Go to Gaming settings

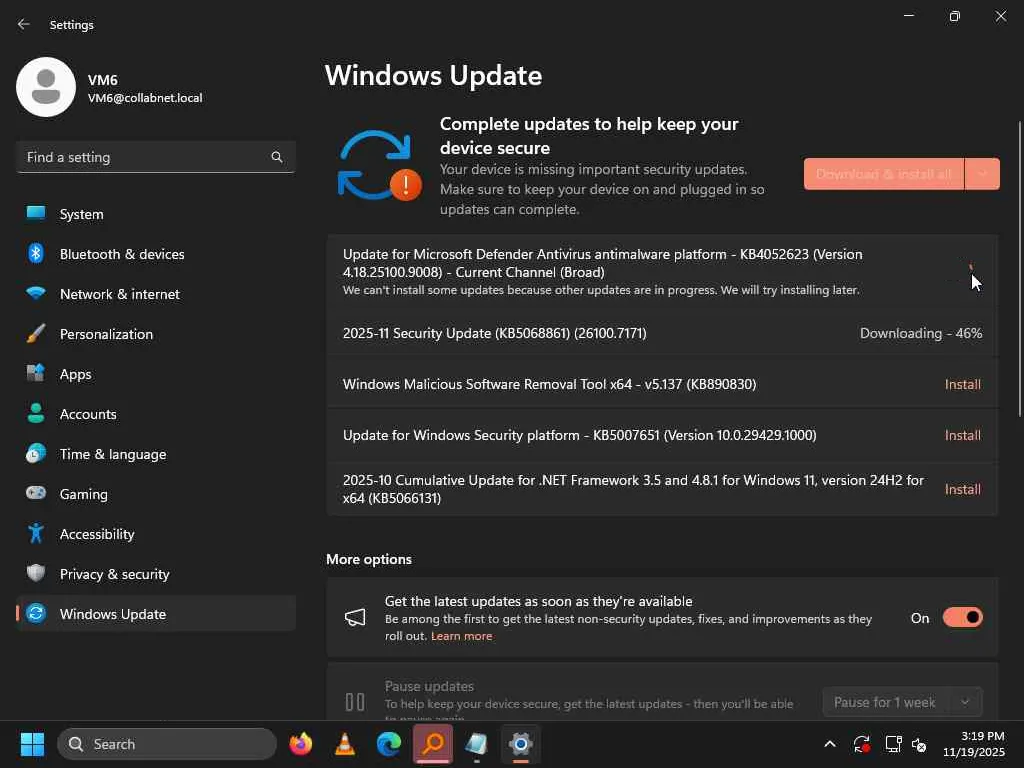point(156,493)
